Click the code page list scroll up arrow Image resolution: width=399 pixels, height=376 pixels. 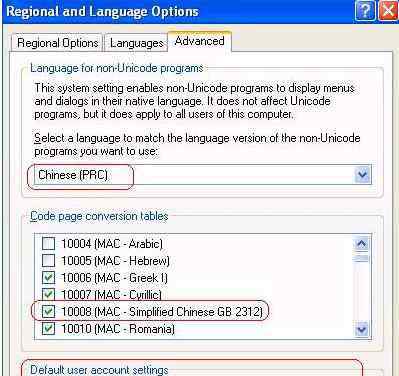click(x=362, y=244)
